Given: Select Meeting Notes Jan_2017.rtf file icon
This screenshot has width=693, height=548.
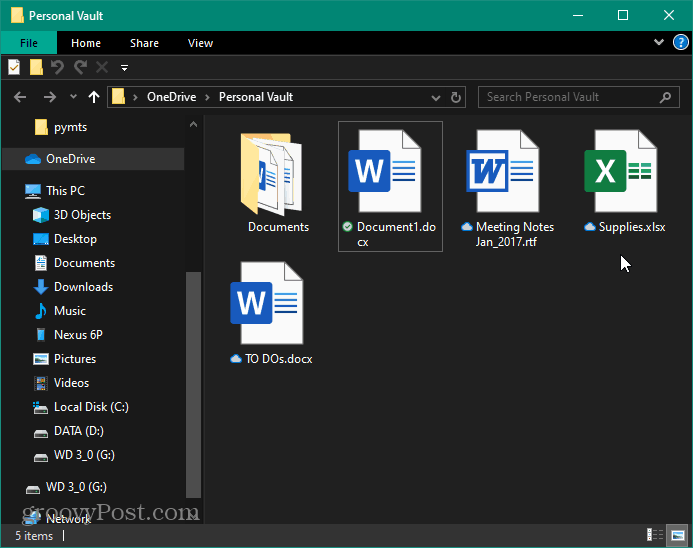Looking at the screenshot, I should click(x=503, y=171).
